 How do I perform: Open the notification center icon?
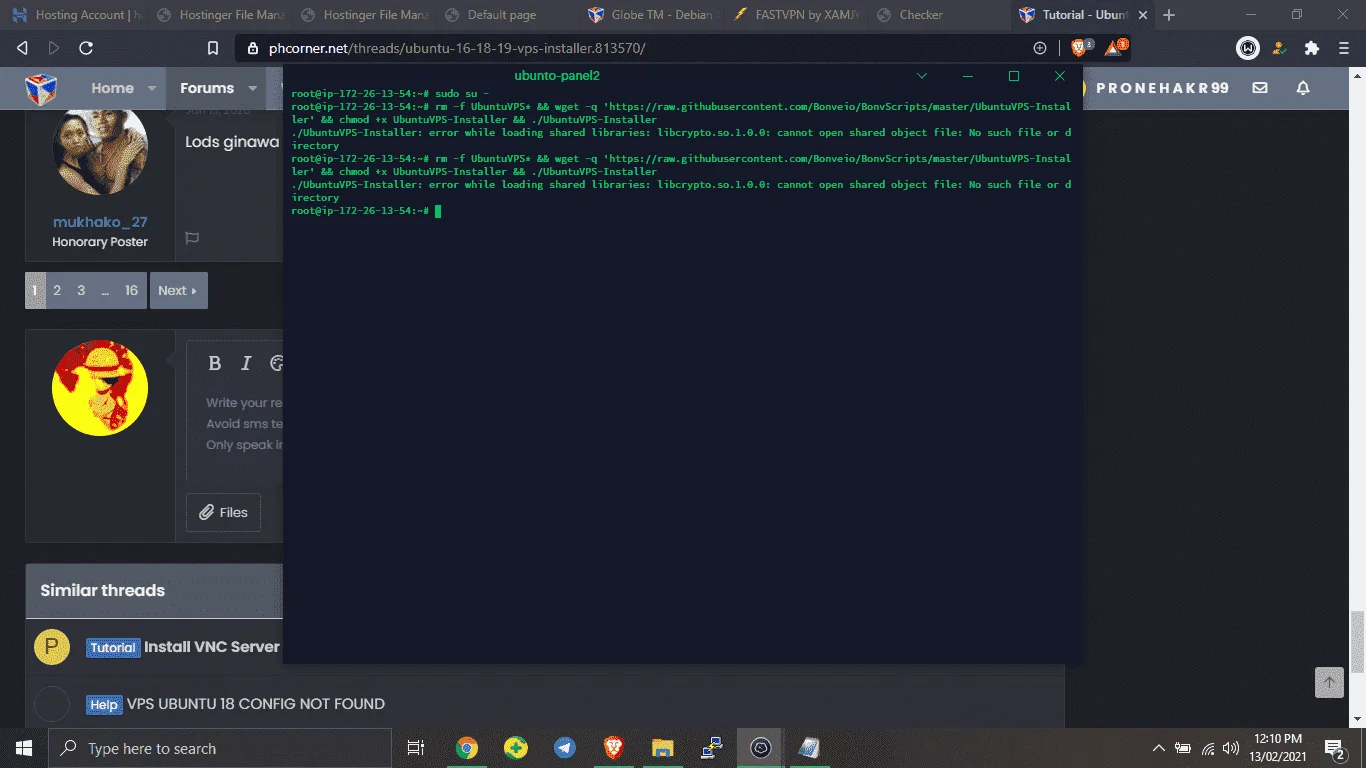pos(1334,748)
